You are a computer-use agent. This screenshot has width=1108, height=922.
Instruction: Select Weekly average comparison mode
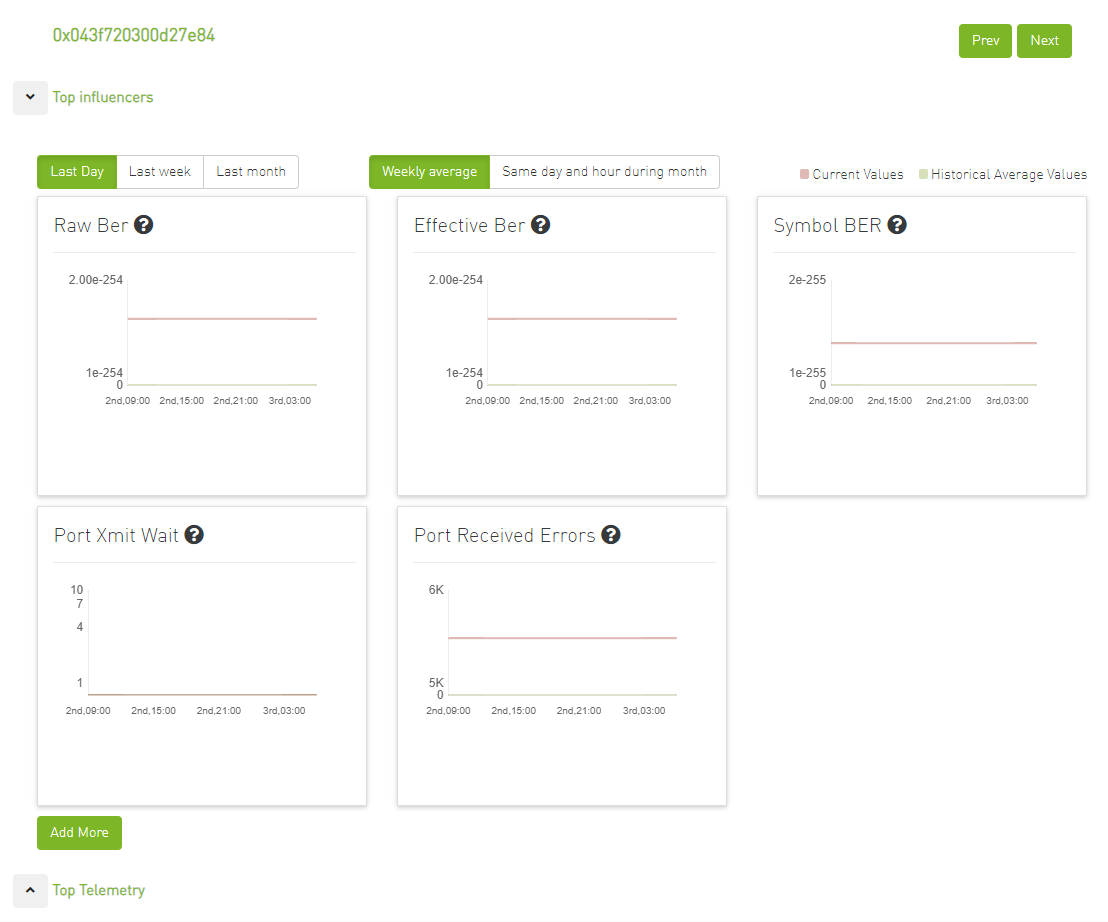tap(429, 172)
